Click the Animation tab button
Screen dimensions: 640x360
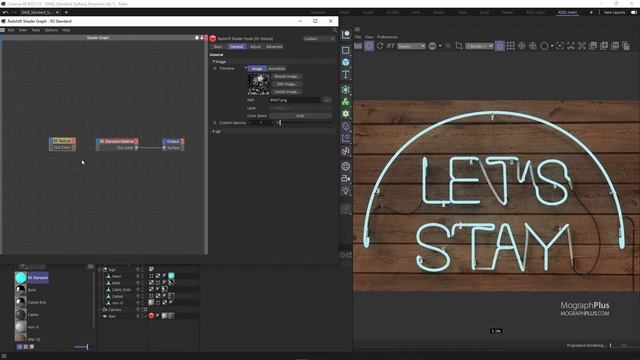point(277,69)
